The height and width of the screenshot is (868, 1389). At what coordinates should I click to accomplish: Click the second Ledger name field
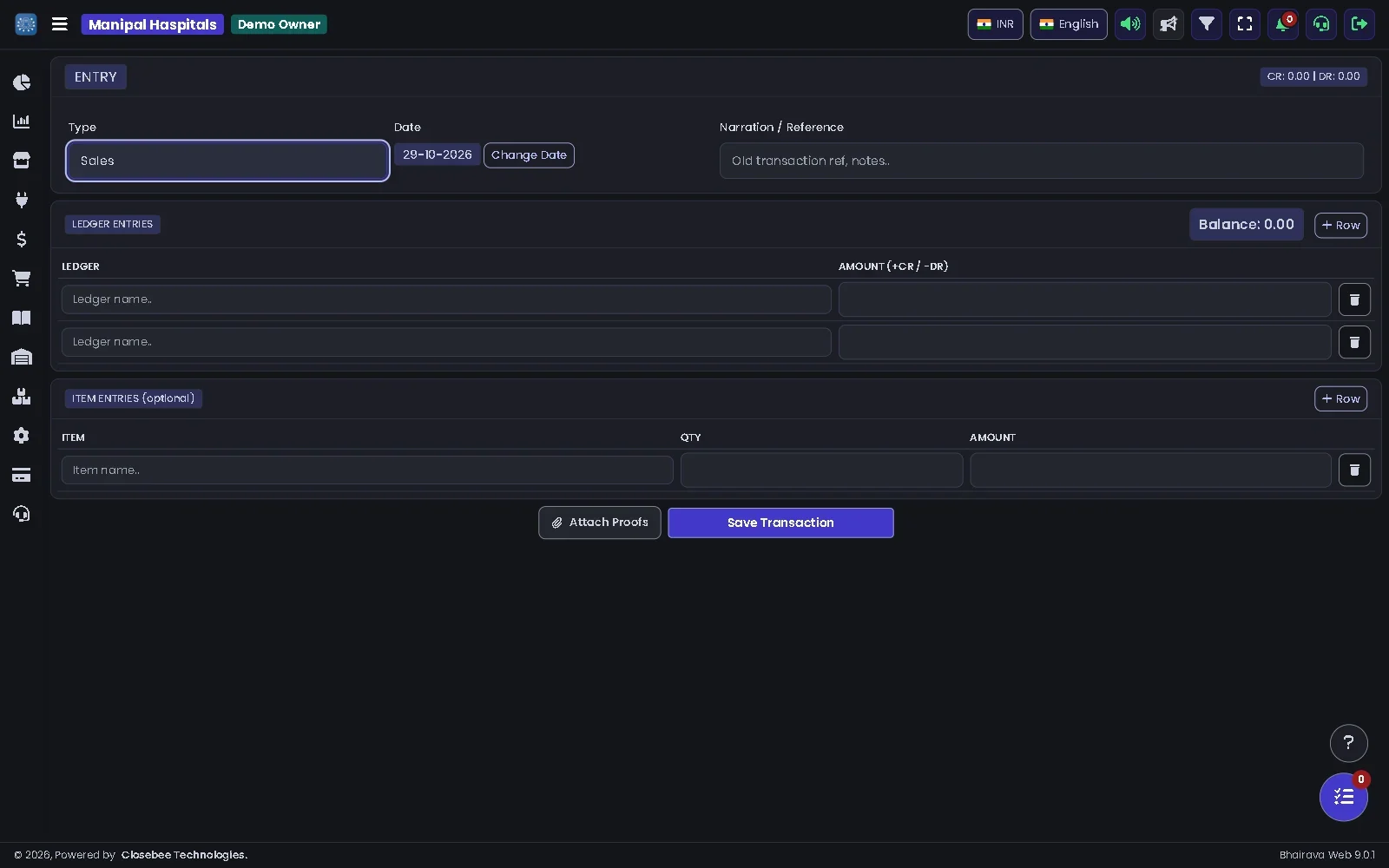tap(446, 342)
